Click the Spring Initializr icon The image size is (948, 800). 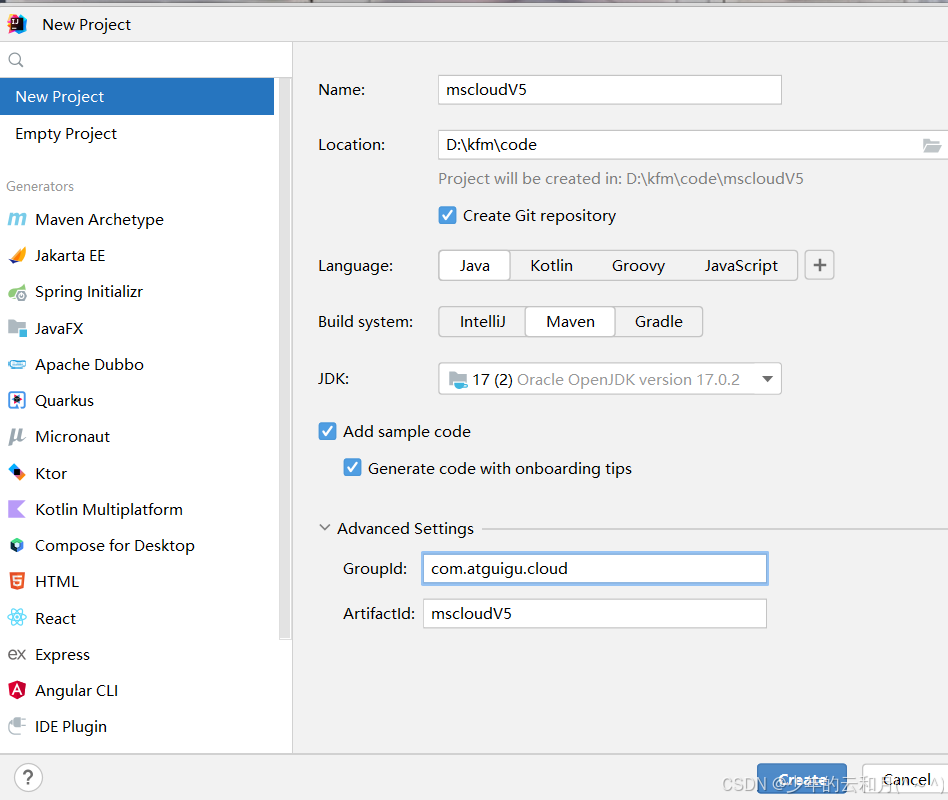17,292
